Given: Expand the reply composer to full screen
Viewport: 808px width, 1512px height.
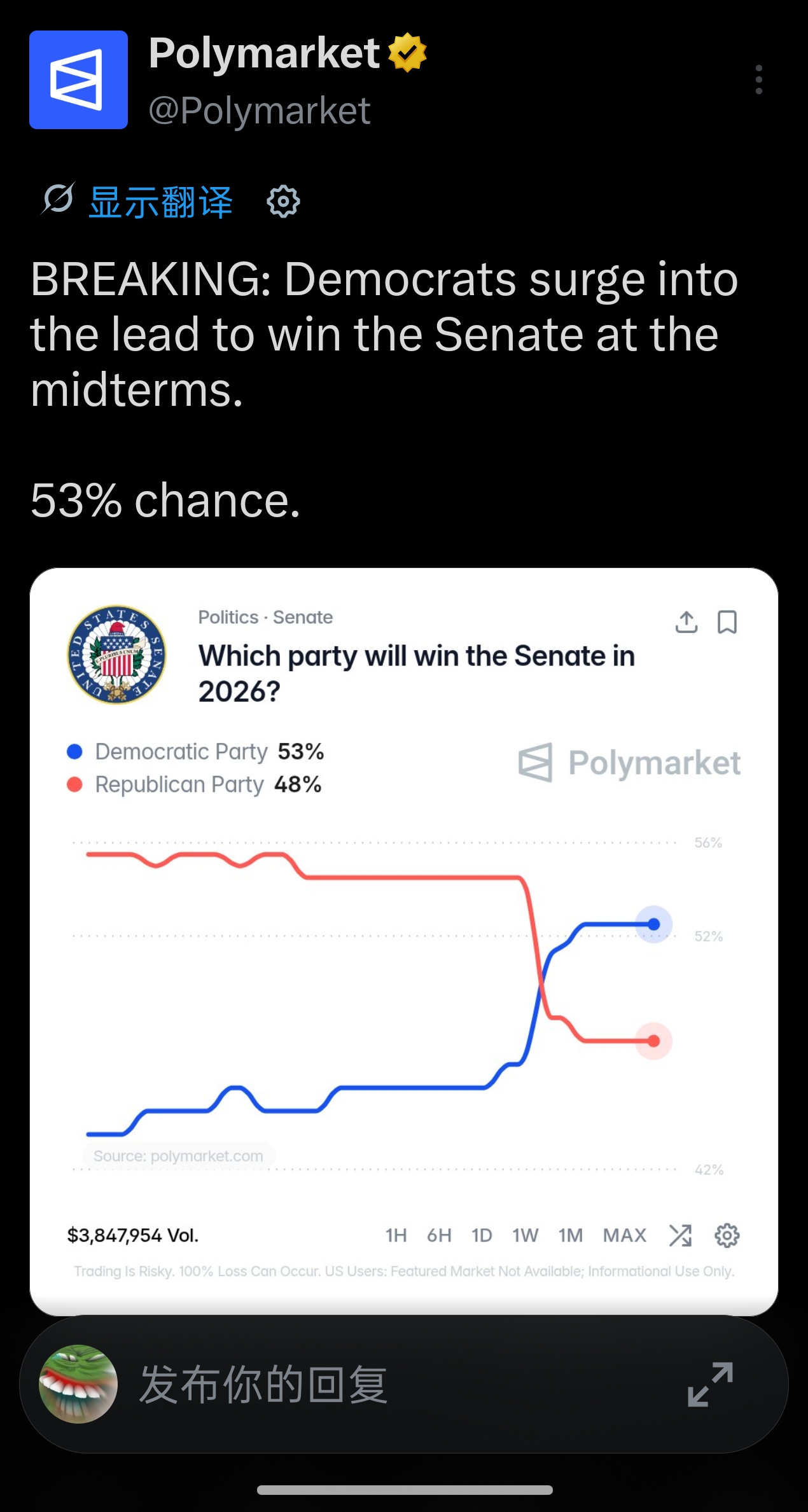Looking at the screenshot, I should pos(711,1384).
